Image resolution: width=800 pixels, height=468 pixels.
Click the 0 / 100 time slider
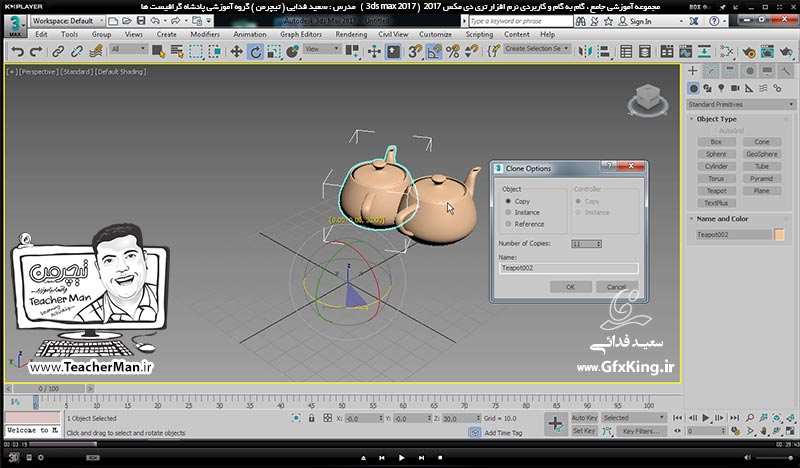click(x=48, y=389)
